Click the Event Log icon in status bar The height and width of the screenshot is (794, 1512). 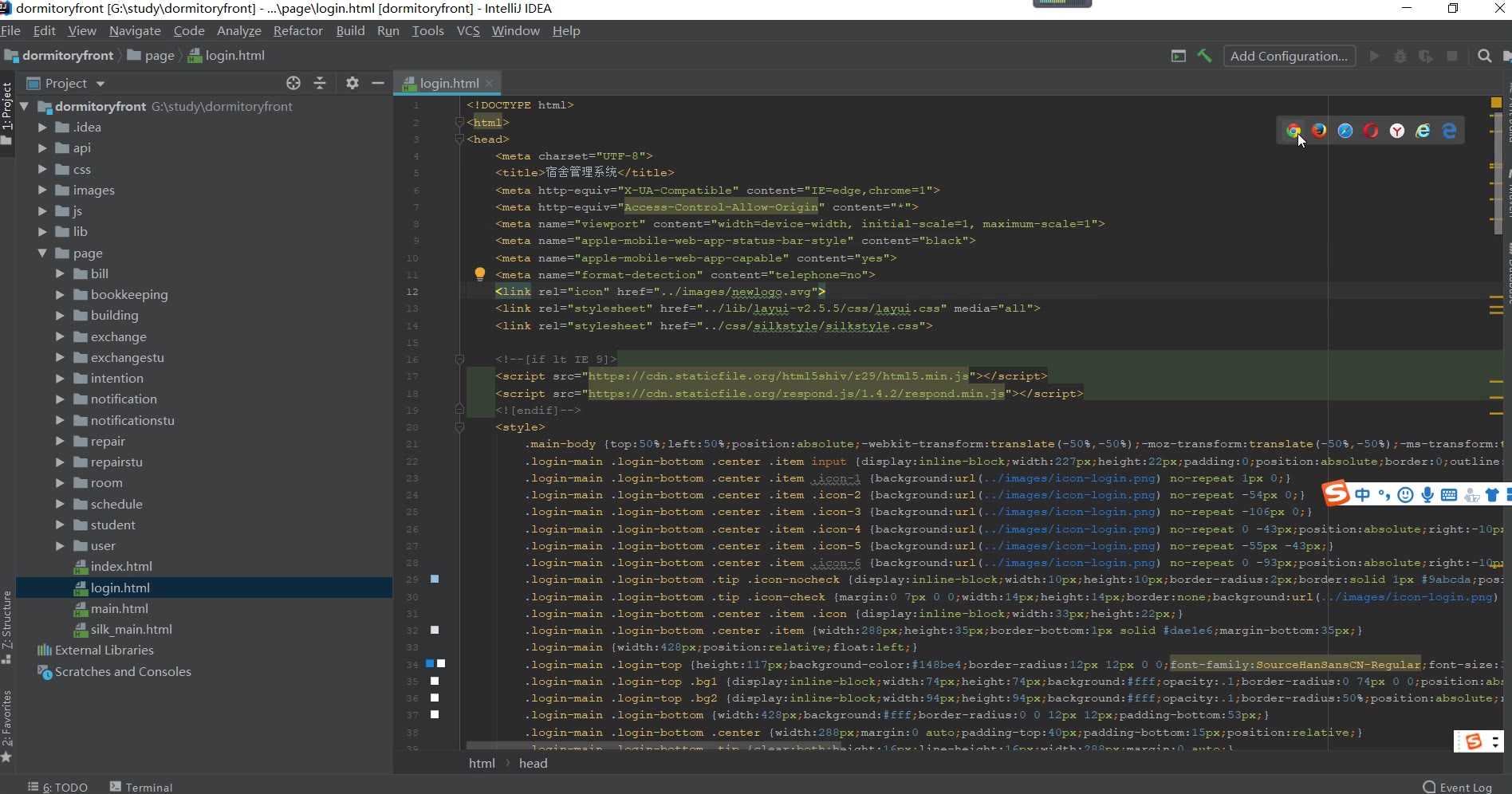pos(1429,787)
